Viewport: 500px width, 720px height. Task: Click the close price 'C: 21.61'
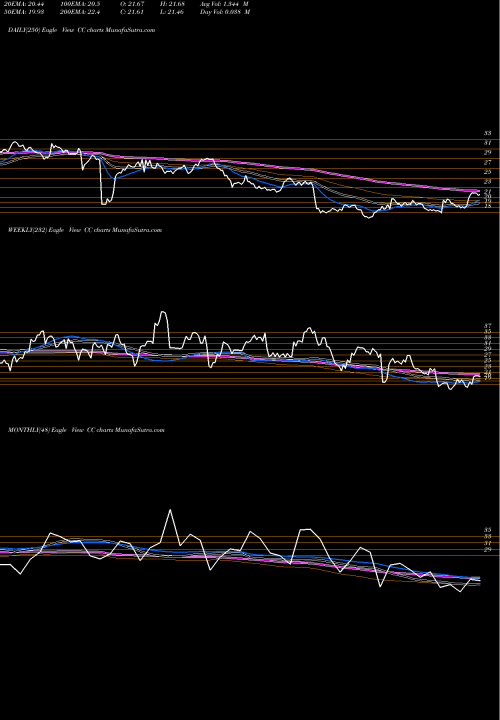pyautogui.click(x=132, y=12)
